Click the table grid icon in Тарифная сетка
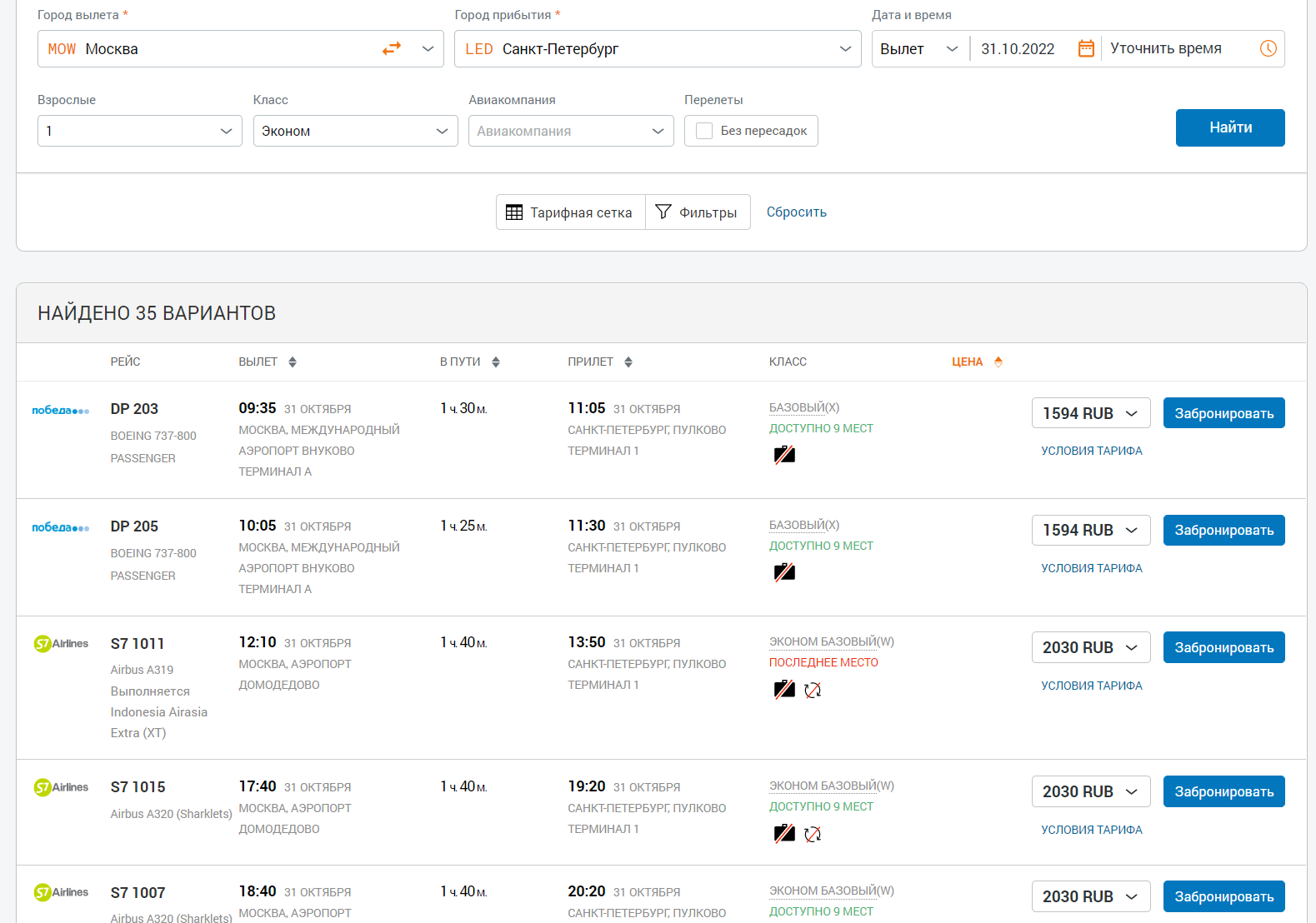The image size is (1316, 923). point(514,212)
